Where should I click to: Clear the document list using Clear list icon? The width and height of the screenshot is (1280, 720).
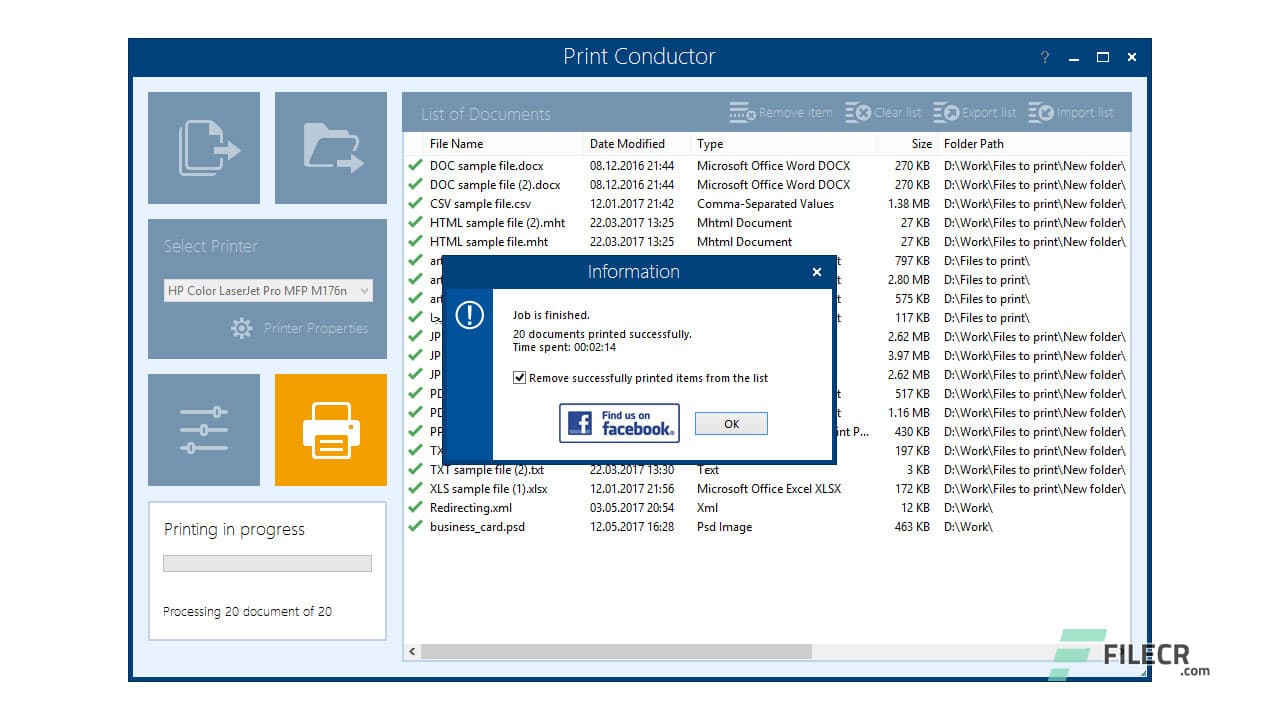pos(858,113)
